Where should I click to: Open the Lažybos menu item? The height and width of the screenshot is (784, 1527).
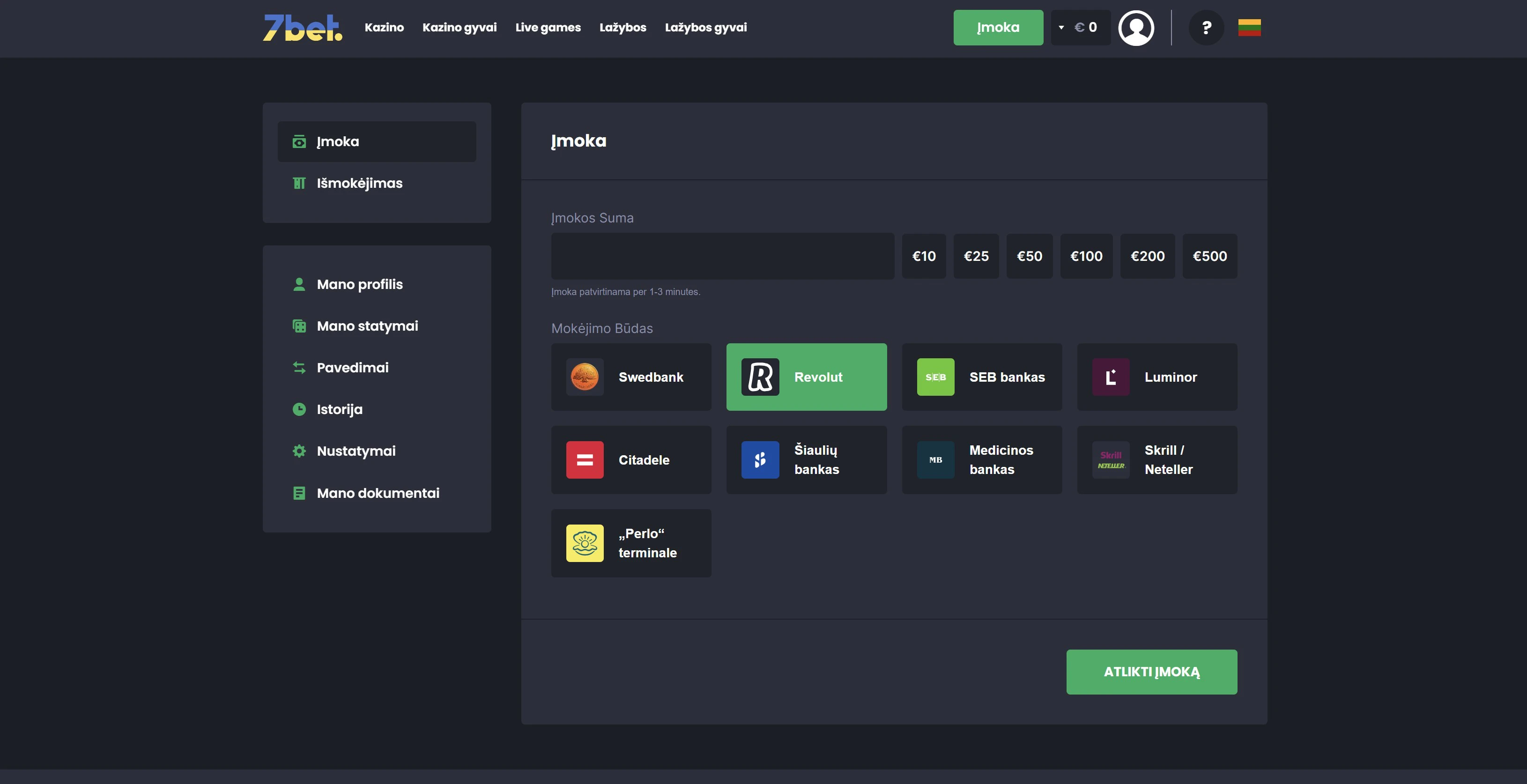click(x=623, y=28)
